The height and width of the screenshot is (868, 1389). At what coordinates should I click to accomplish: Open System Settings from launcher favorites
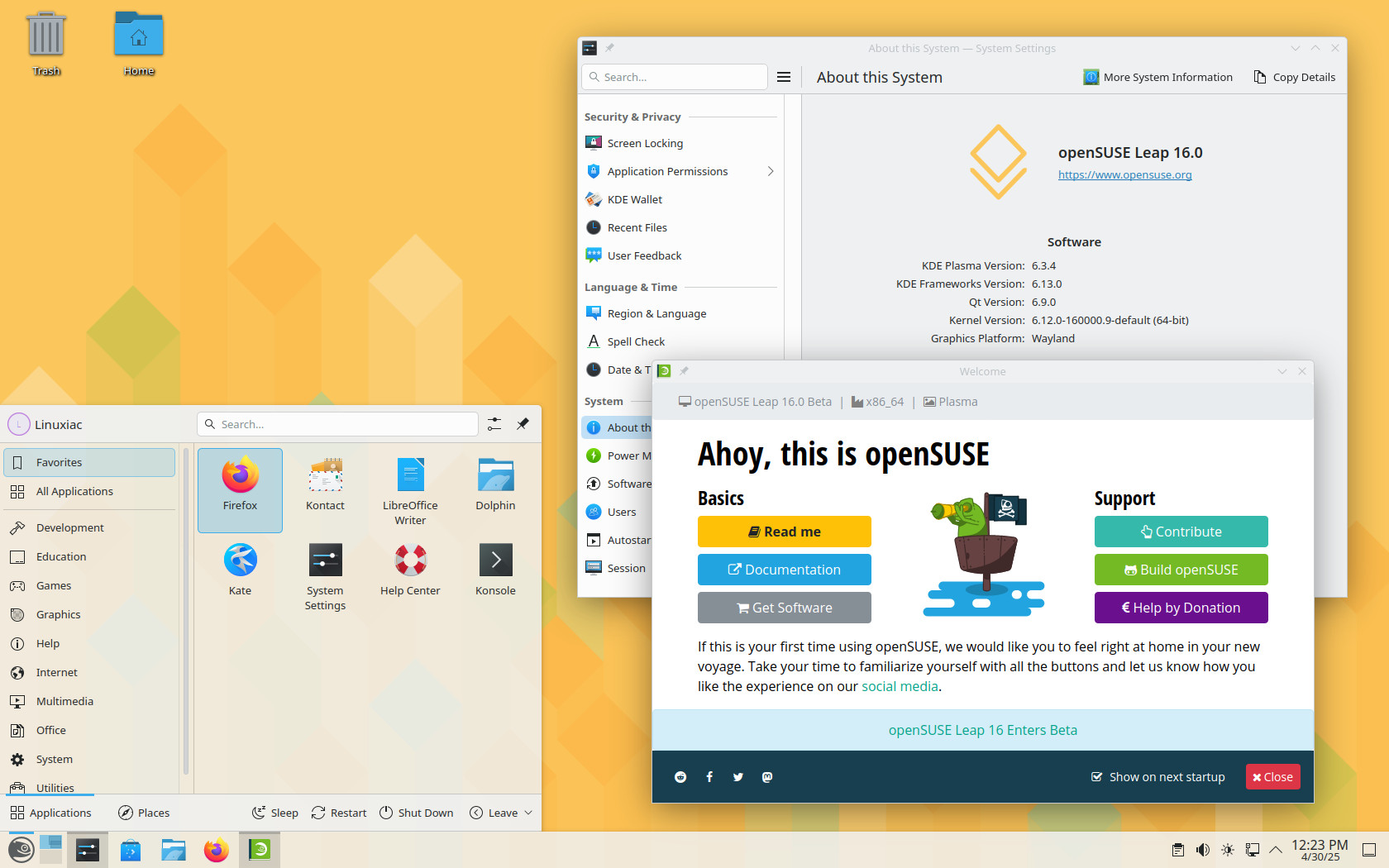325,575
